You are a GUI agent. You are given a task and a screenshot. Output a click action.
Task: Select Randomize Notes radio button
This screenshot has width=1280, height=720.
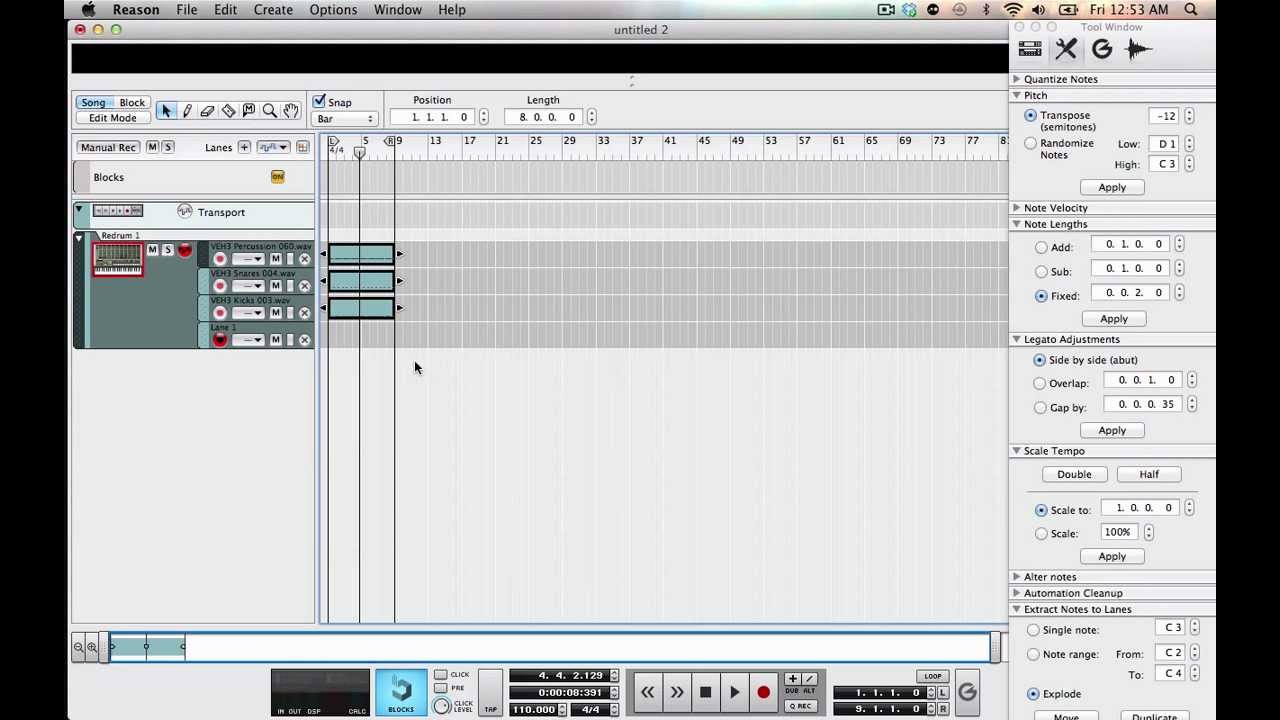point(1031,144)
